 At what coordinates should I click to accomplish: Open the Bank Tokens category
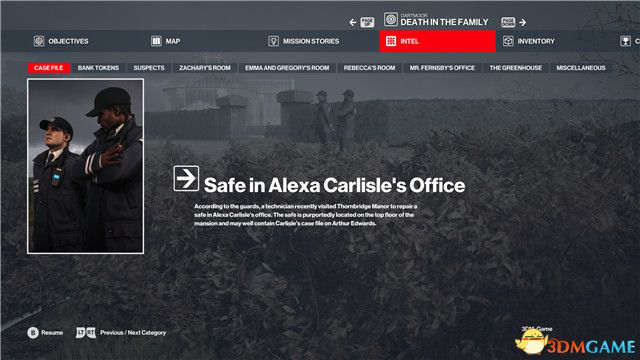[98, 68]
